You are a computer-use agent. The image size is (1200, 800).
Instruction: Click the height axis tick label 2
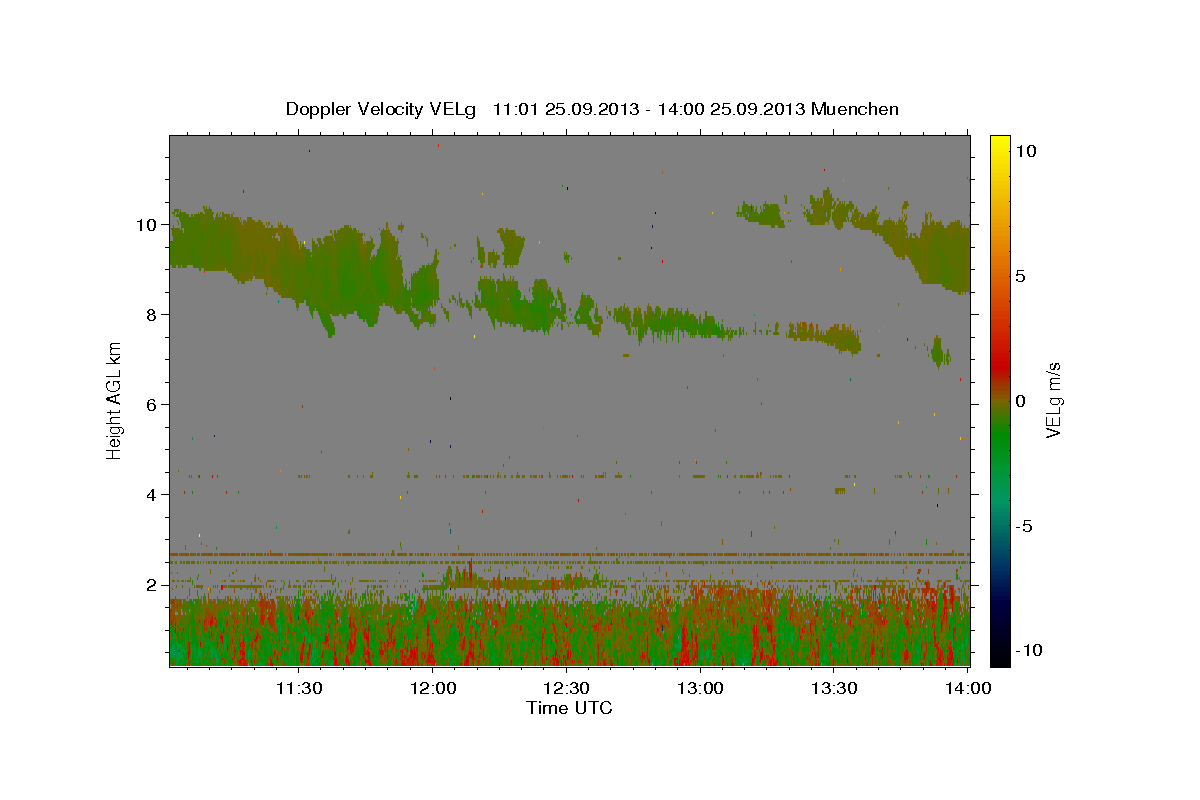tap(153, 585)
